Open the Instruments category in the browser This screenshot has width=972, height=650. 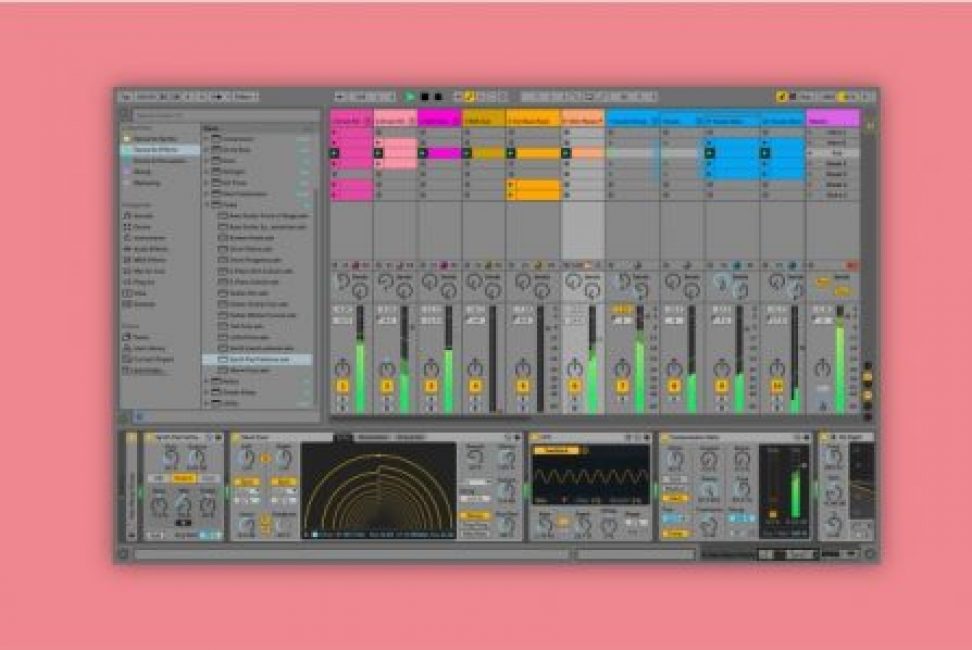[149, 238]
